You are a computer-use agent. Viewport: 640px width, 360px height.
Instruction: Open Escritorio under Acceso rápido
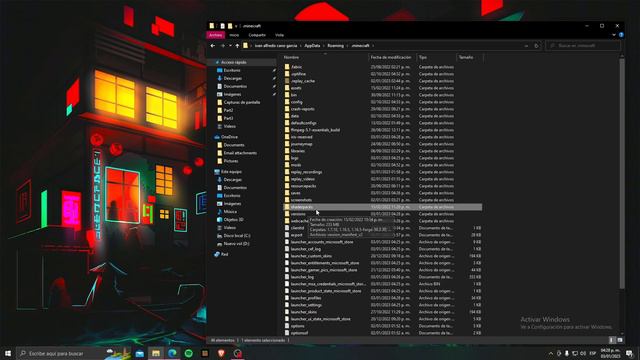pyautogui.click(x=232, y=70)
